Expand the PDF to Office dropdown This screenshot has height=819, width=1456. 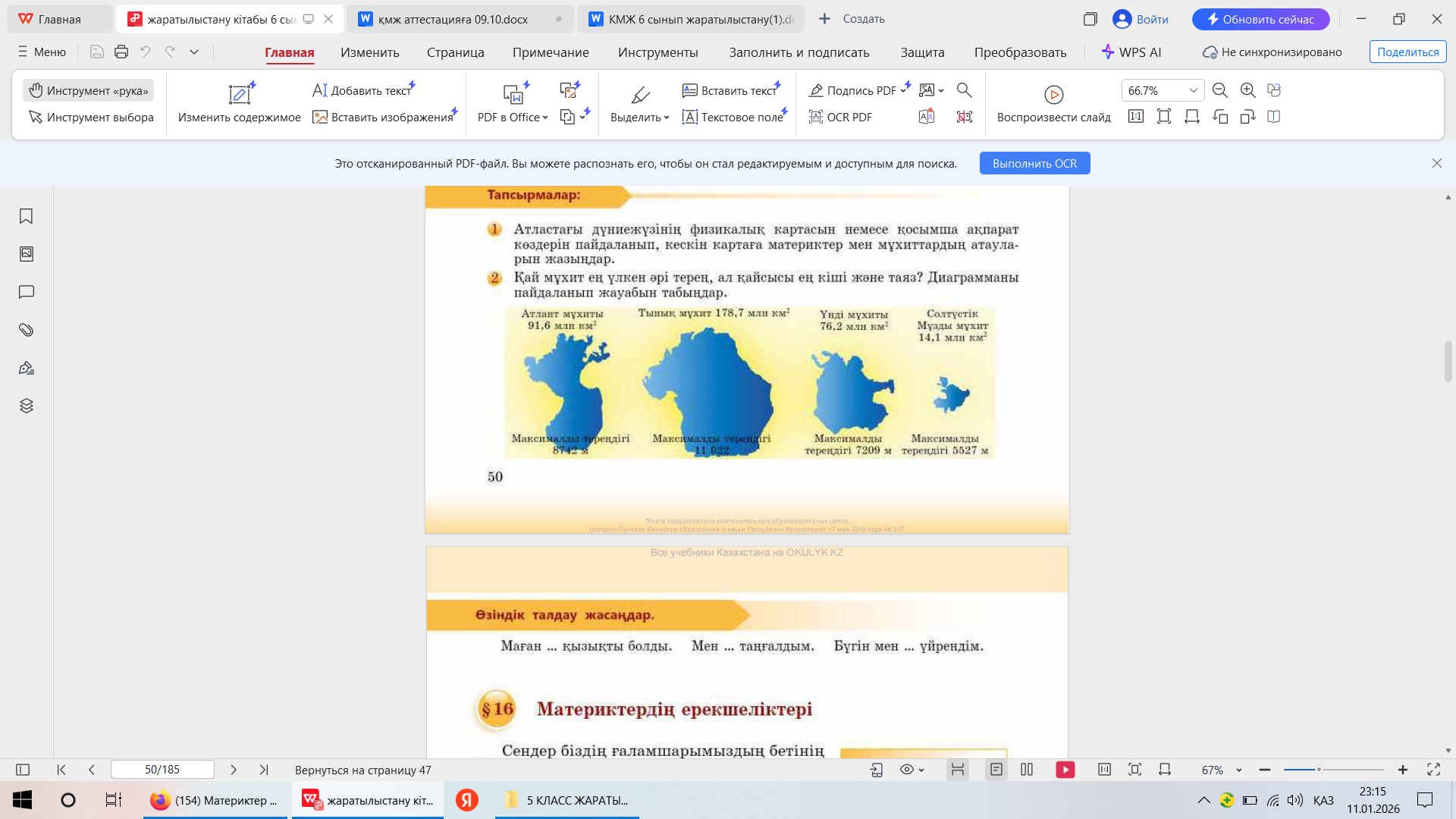[544, 118]
